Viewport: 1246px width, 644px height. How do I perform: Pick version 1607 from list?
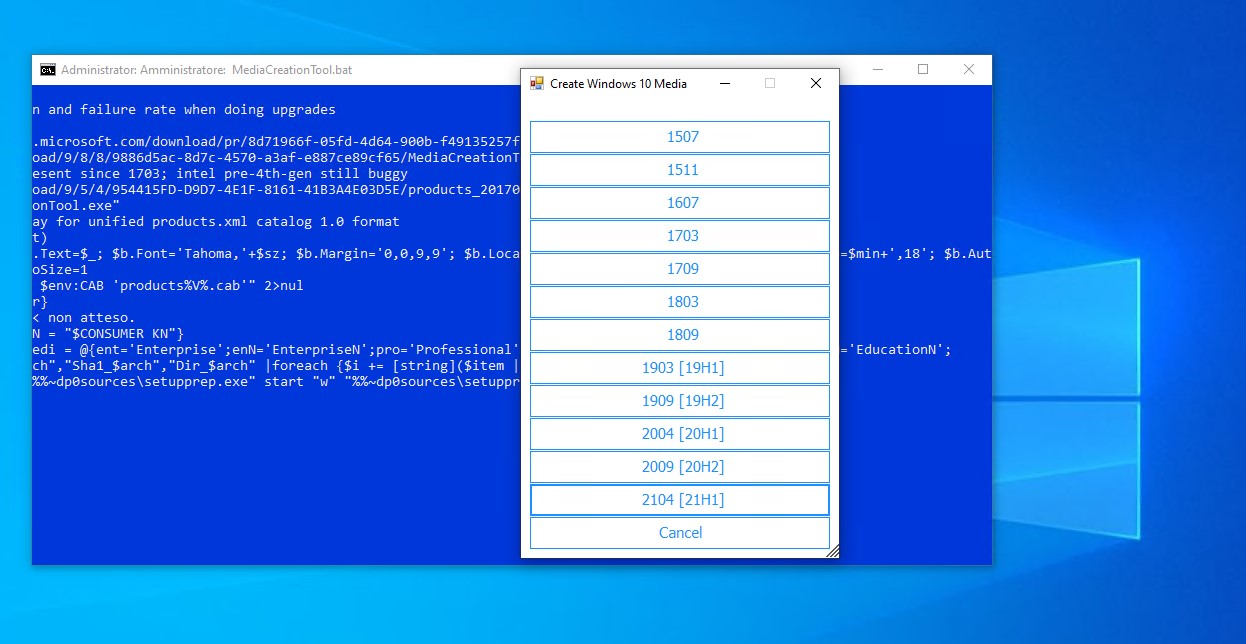[680, 203]
